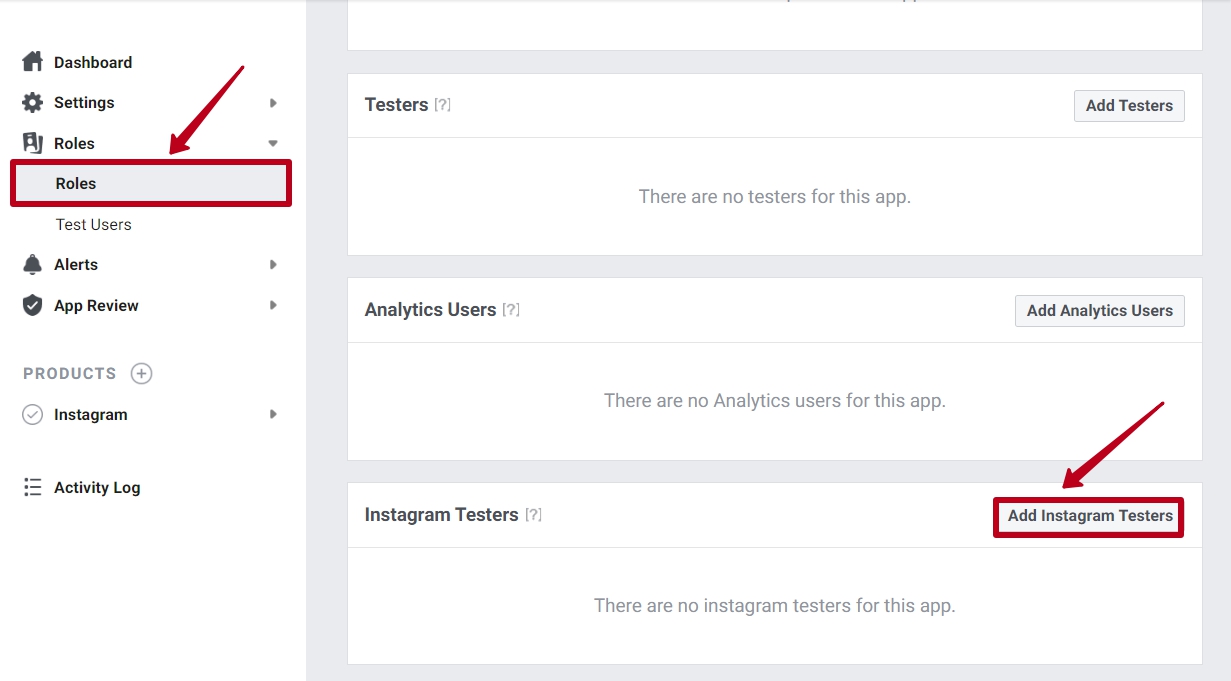Click the Settings gear icon

(x=31, y=101)
